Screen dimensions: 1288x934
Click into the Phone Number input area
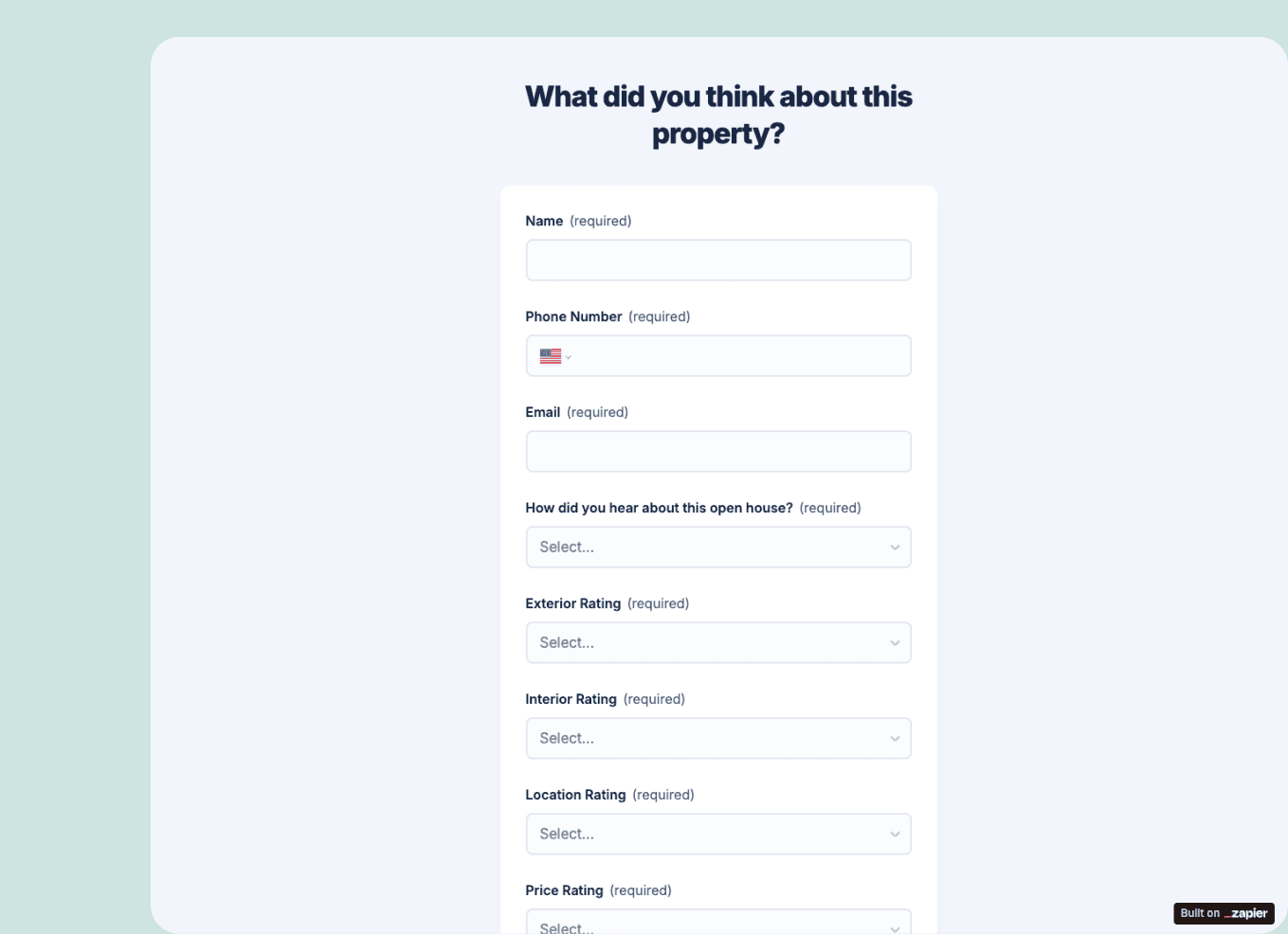739,356
